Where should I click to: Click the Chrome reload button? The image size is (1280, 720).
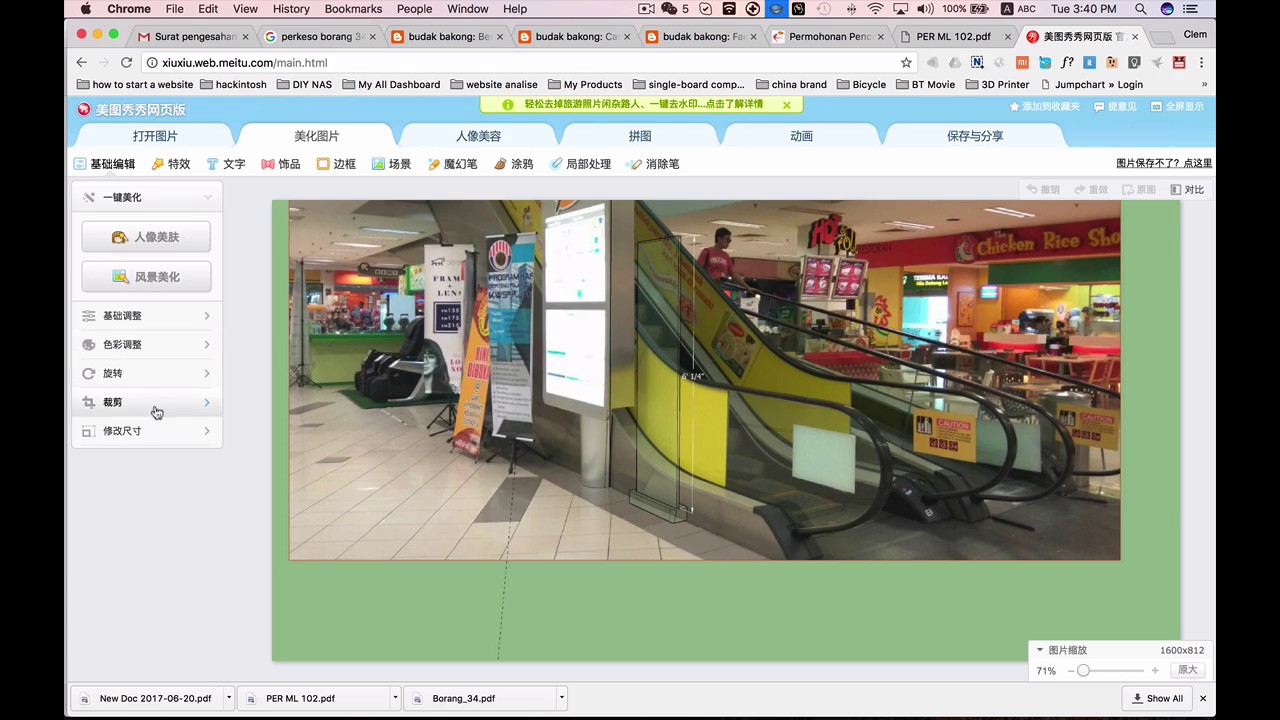click(x=126, y=62)
